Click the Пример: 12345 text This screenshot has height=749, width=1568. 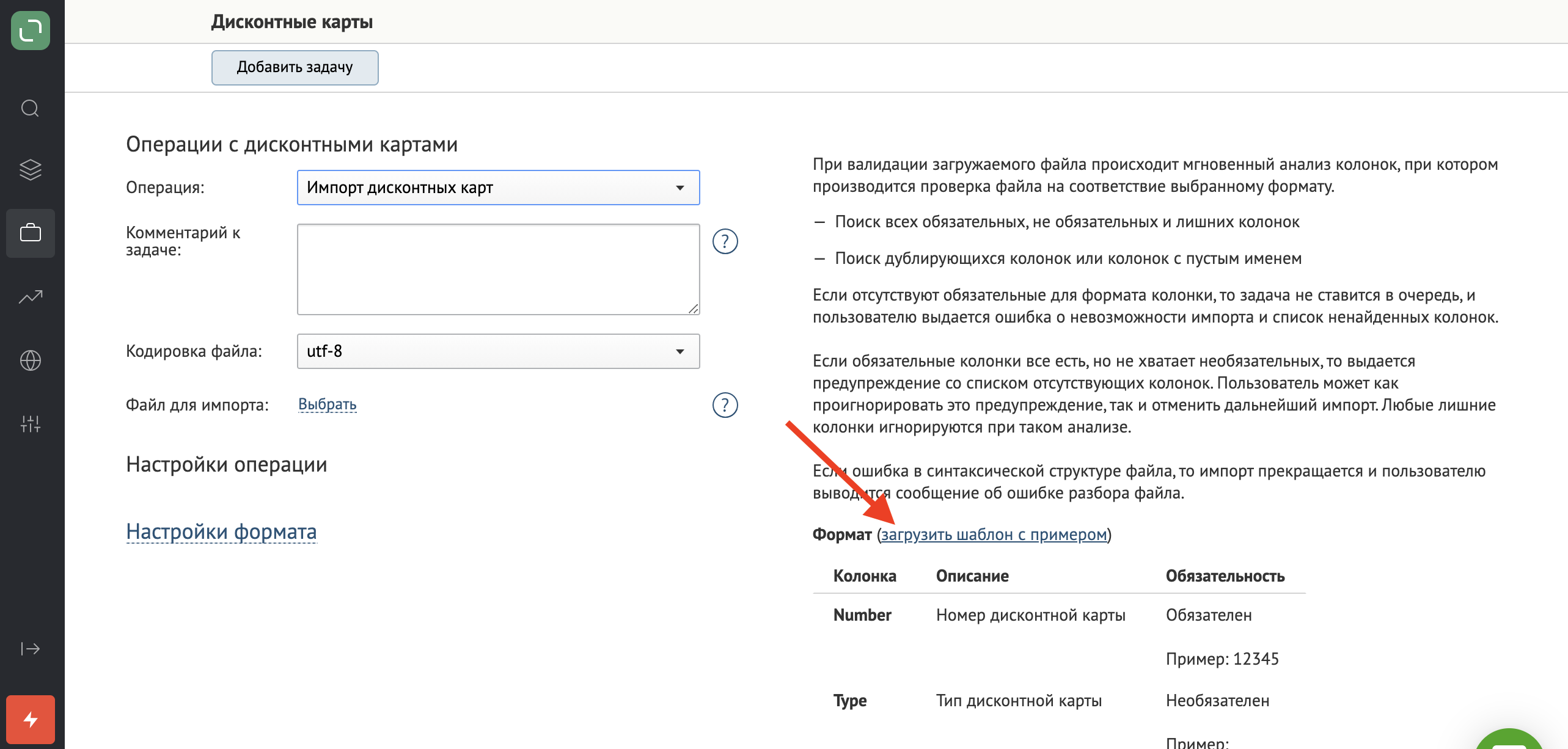click(1222, 659)
